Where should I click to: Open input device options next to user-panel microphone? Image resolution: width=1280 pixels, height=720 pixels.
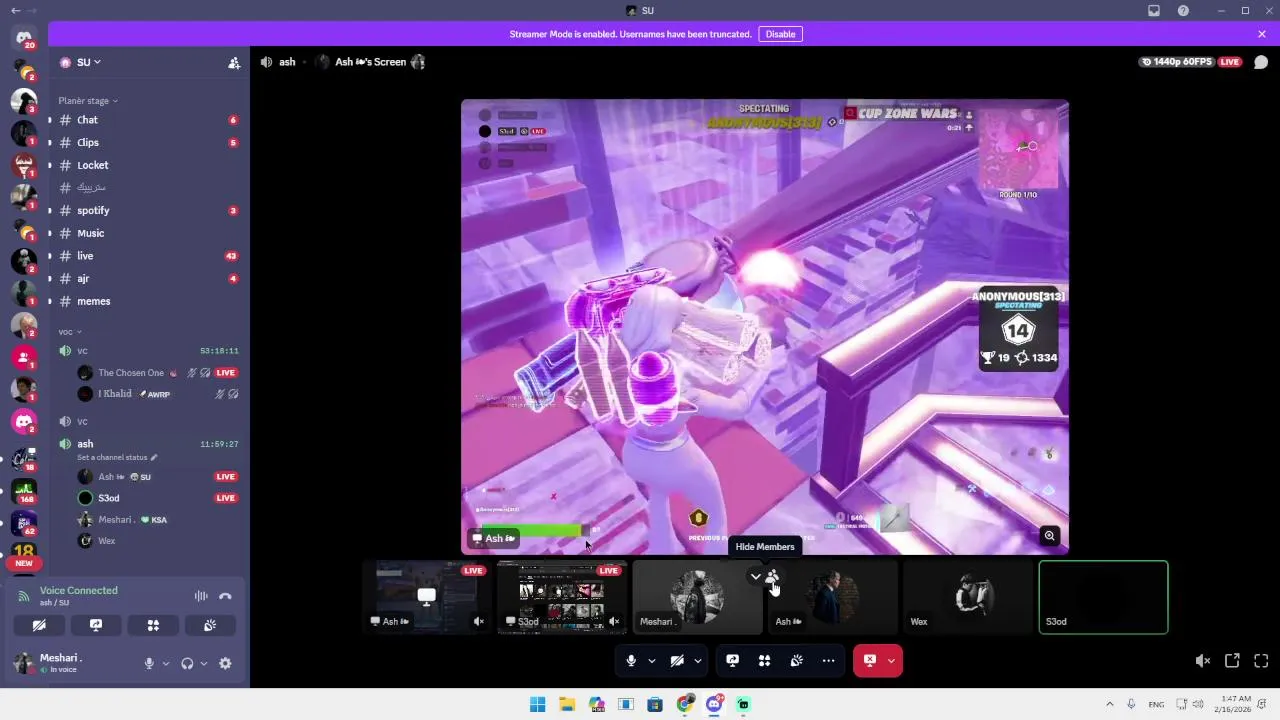(166, 663)
